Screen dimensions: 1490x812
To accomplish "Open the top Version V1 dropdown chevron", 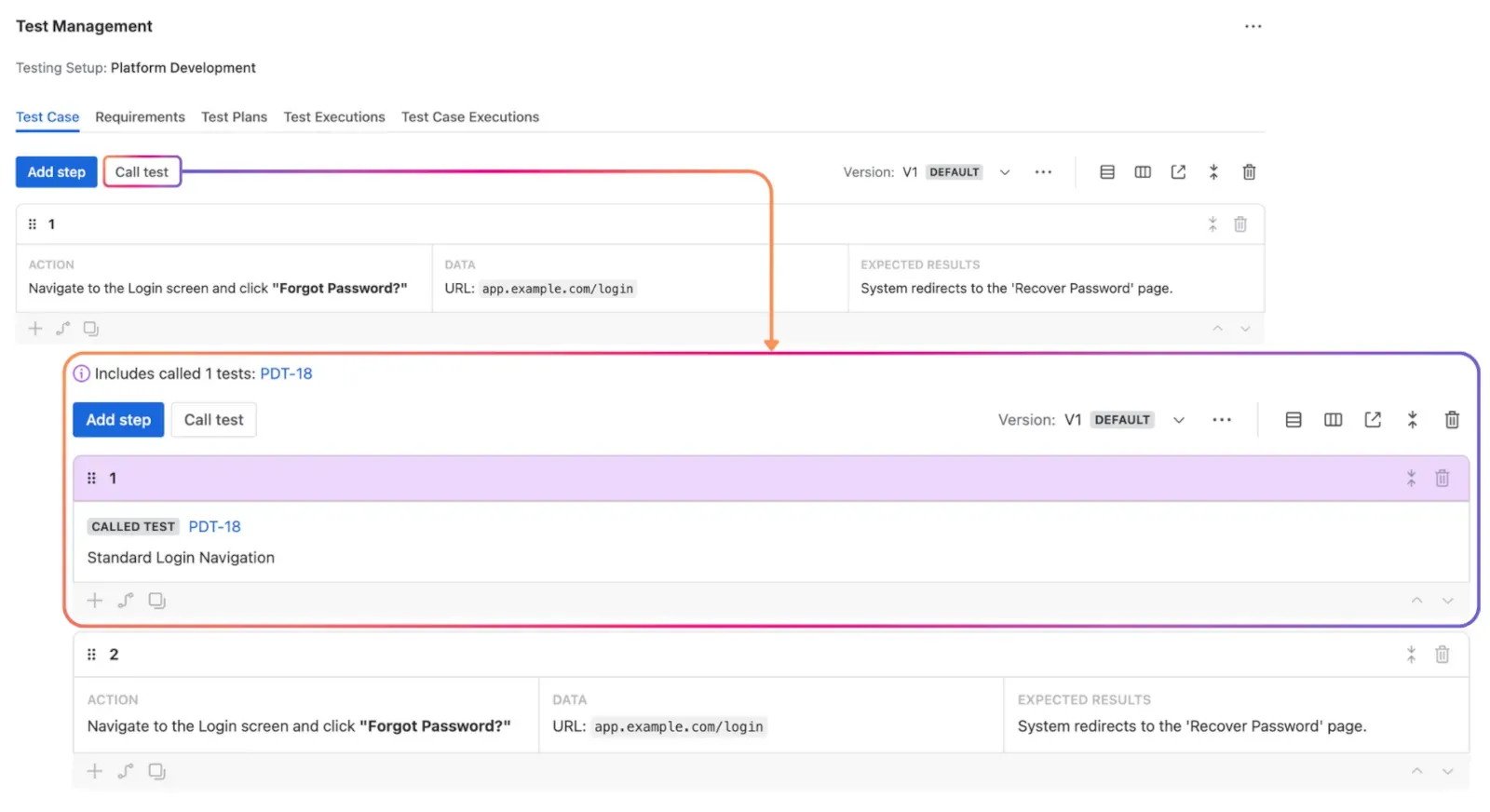I will click(1005, 172).
